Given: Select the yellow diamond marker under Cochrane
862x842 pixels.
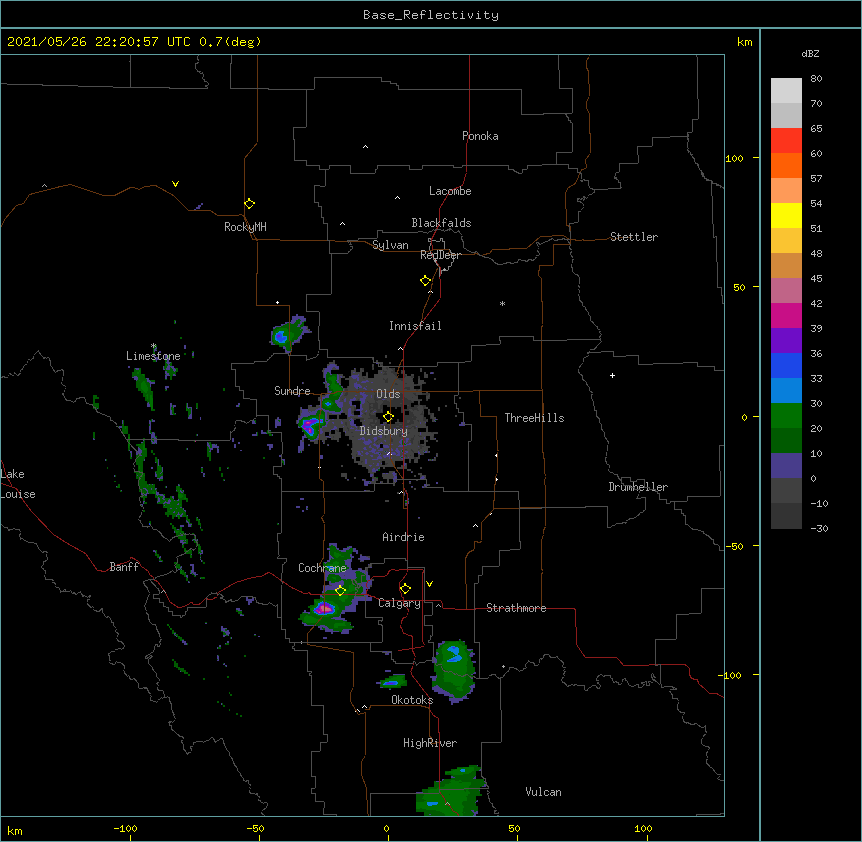Looking at the screenshot, I should [x=340, y=591].
